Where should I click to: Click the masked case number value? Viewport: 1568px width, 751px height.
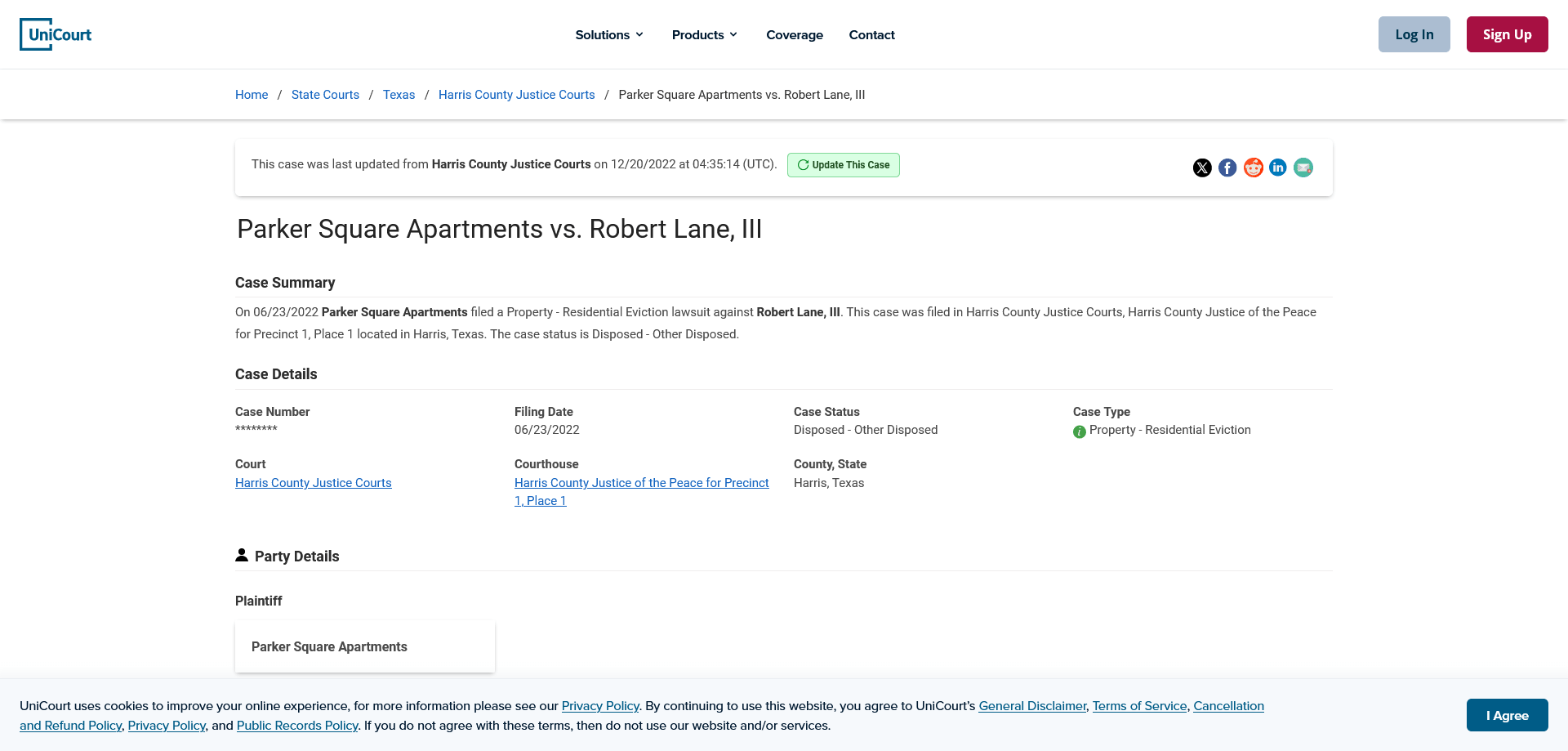[256, 429]
